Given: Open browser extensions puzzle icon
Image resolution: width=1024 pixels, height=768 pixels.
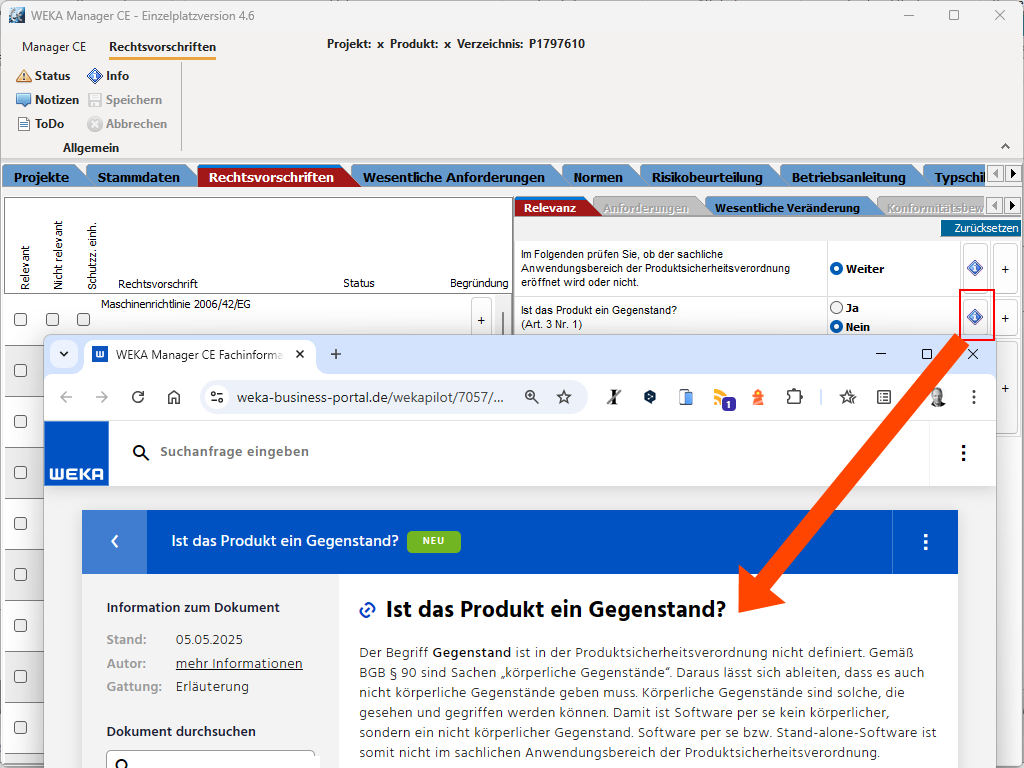Looking at the screenshot, I should click(x=794, y=397).
